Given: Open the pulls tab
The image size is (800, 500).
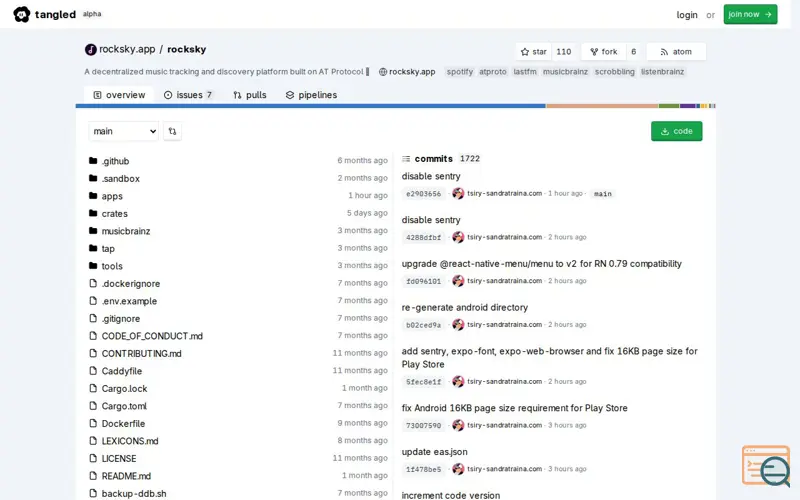Looking at the screenshot, I should tap(250, 95).
